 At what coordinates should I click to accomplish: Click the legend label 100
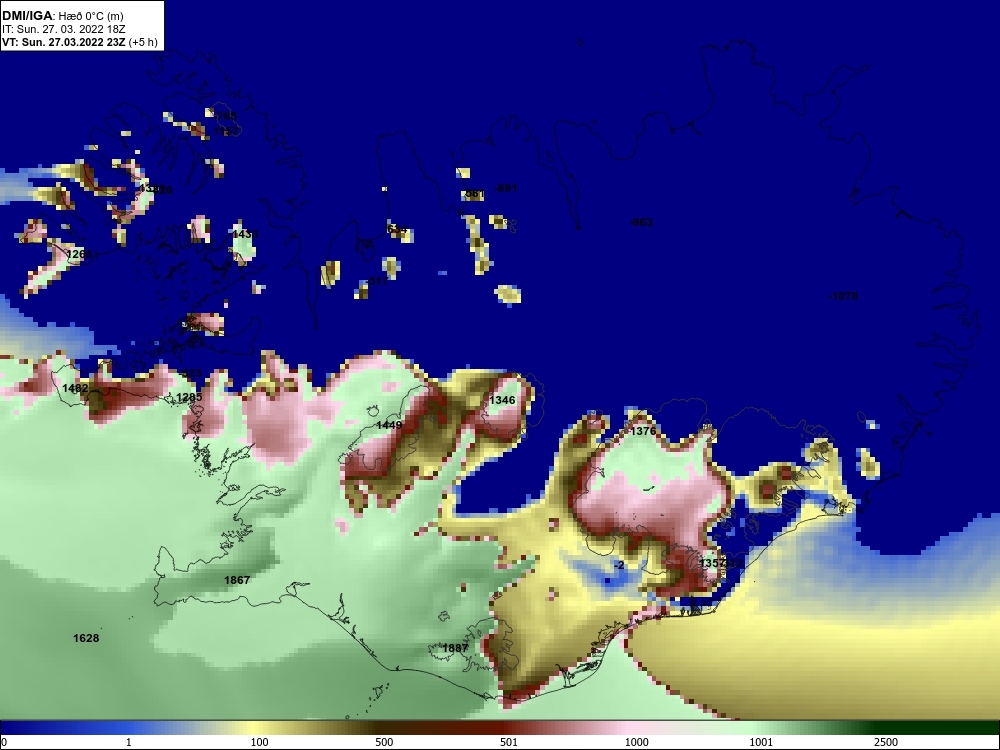(260, 742)
